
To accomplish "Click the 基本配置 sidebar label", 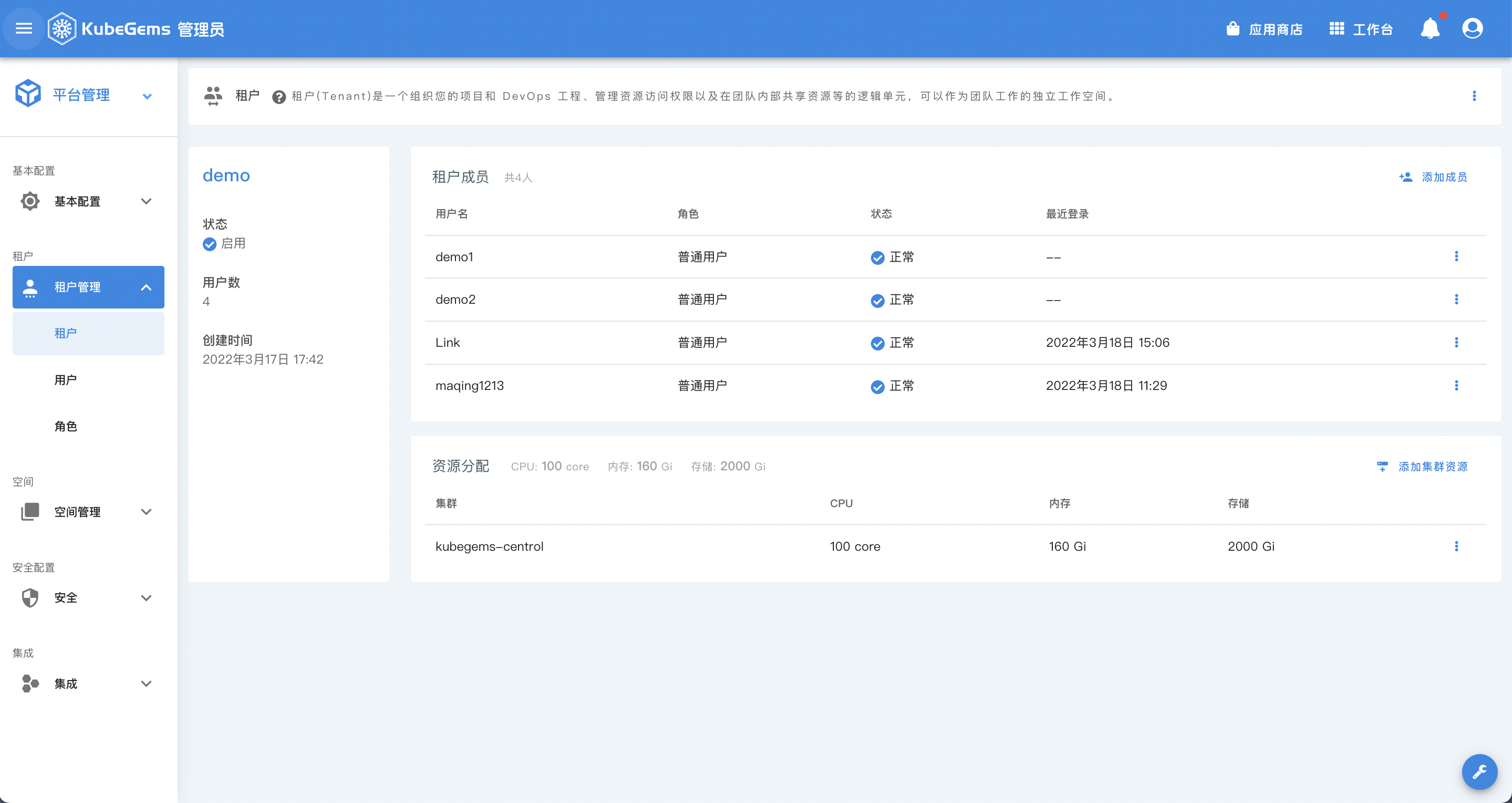I will pyautogui.click(x=77, y=201).
